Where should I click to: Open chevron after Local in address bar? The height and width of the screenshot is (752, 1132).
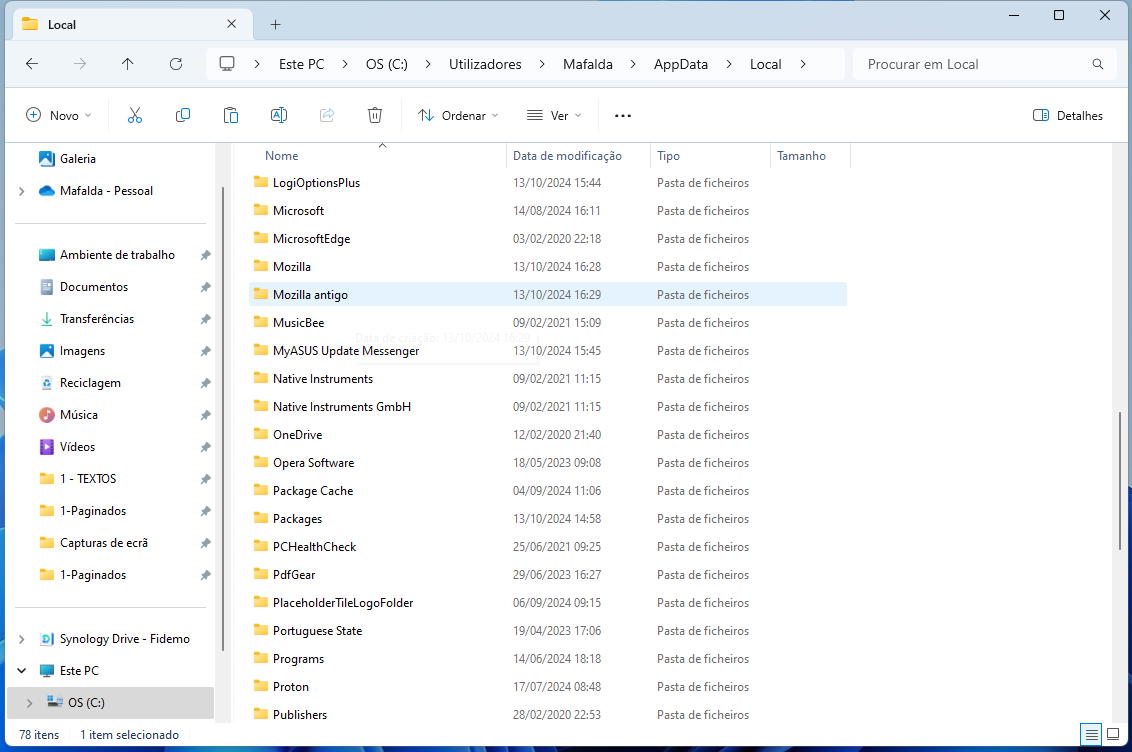tap(803, 64)
